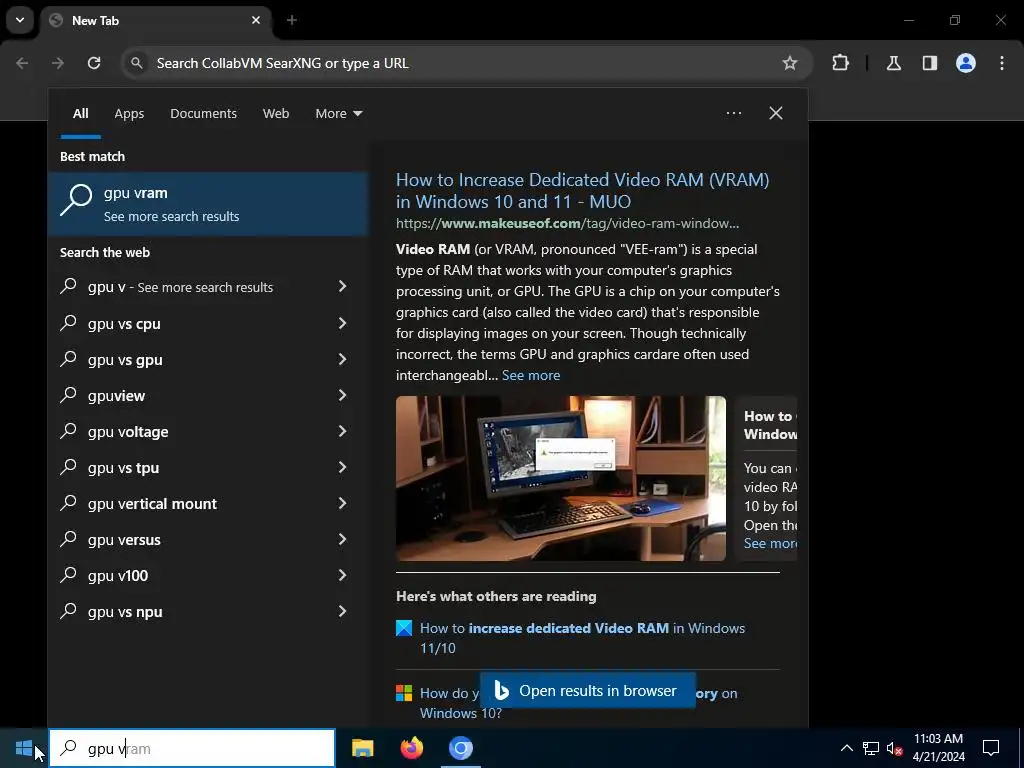Open File Explorer from the taskbar

tap(362, 748)
